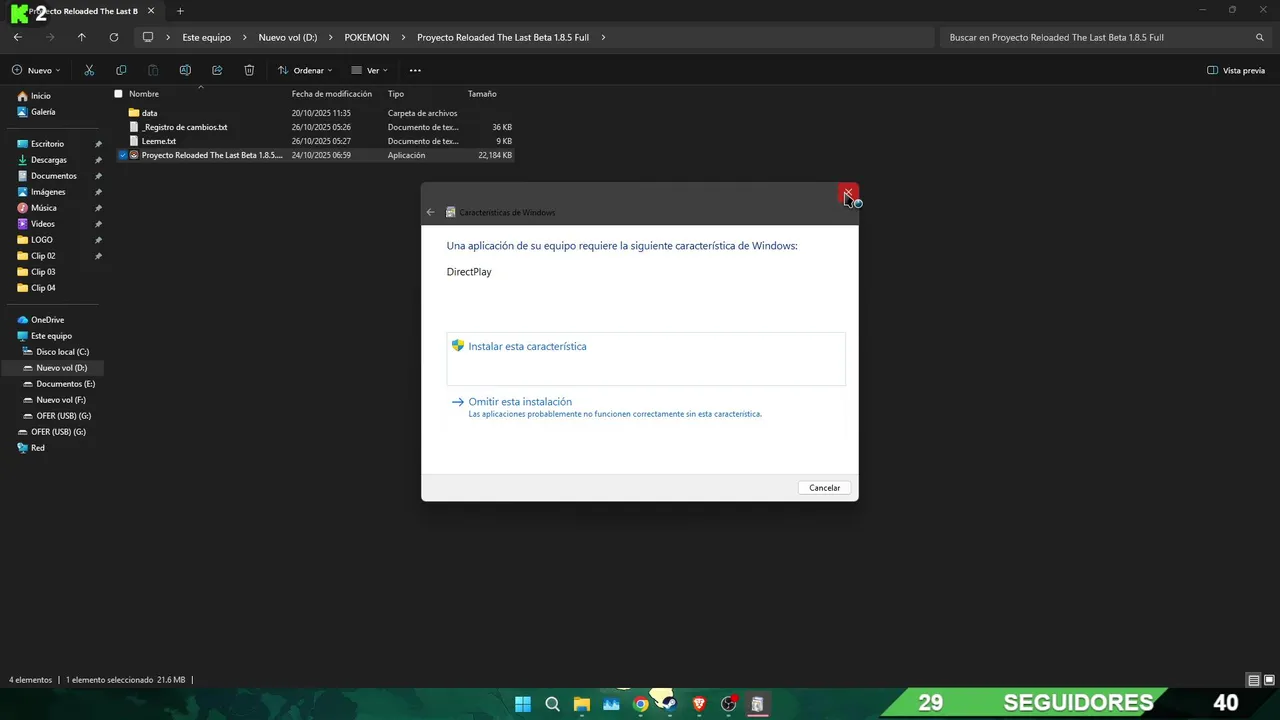Click the Windows Features taskbar icon
Image resolution: width=1280 pixels, height=720 pixels.
pos(758,704)
